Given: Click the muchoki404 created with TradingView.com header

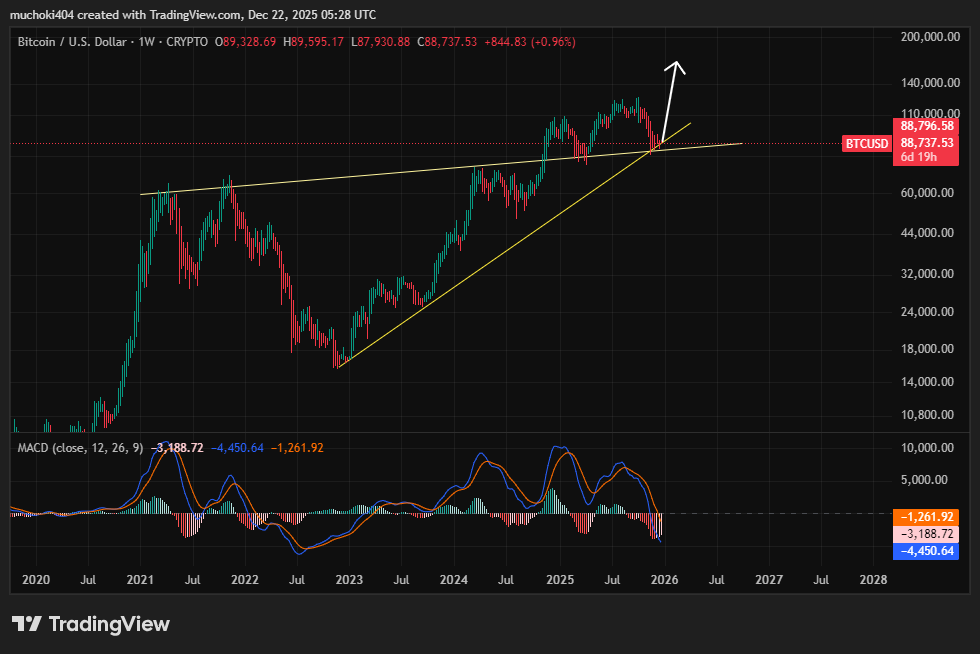Looking at the screenshot, I should tap(192, 15).
